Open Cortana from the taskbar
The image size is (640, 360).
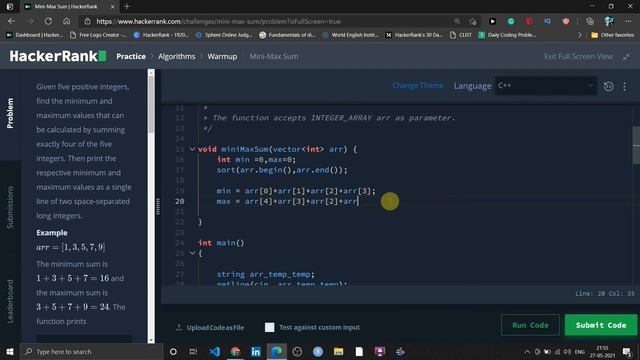pyautogui.click(x=173, y=351)
